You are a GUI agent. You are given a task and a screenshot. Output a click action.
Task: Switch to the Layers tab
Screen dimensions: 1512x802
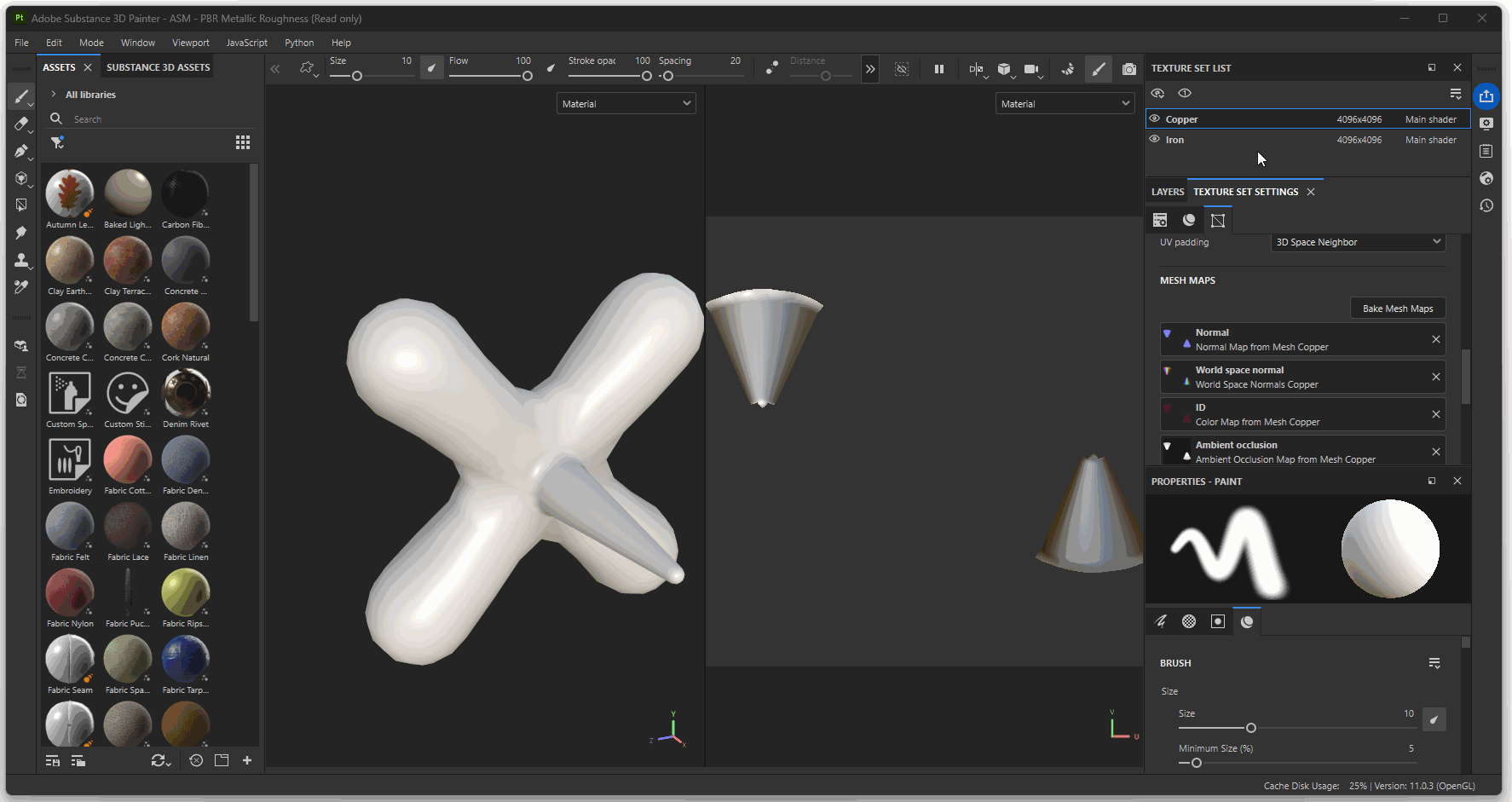pyautogui.click(x=1167, y=192)
